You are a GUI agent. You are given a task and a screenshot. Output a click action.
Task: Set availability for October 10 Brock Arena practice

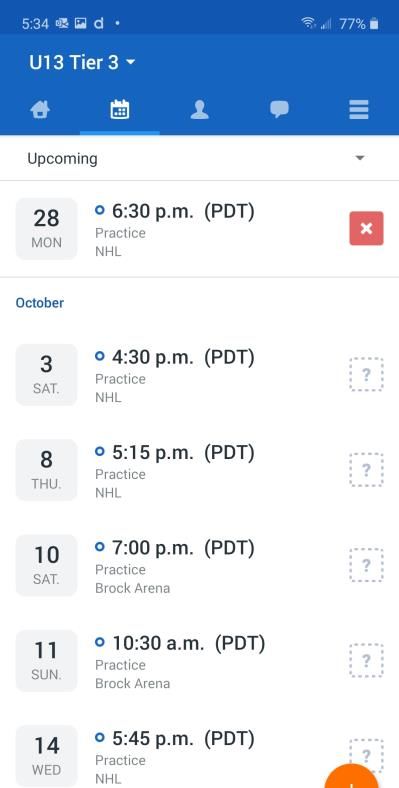[x=366, y=565]
